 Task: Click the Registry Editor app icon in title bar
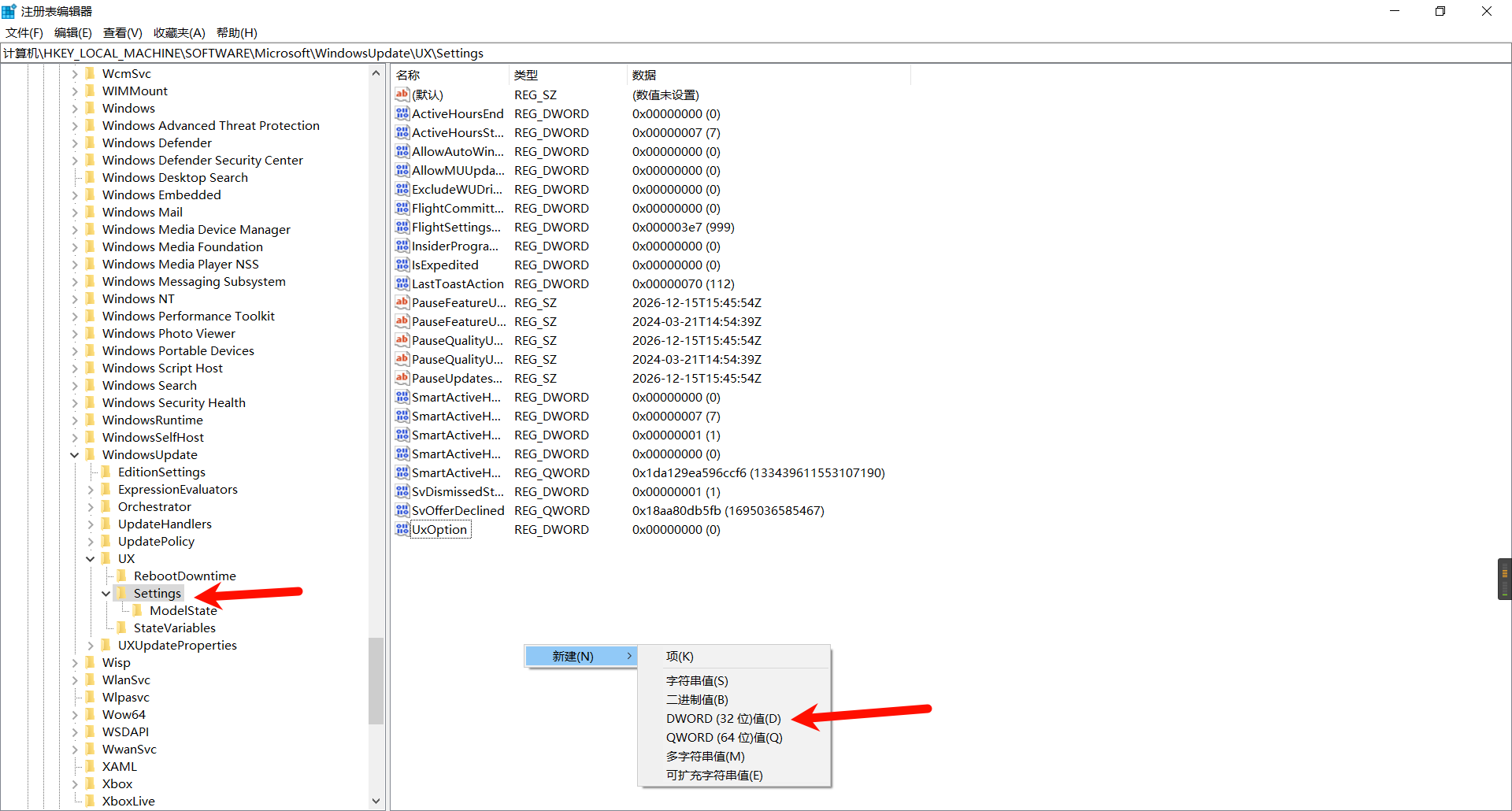9,11
